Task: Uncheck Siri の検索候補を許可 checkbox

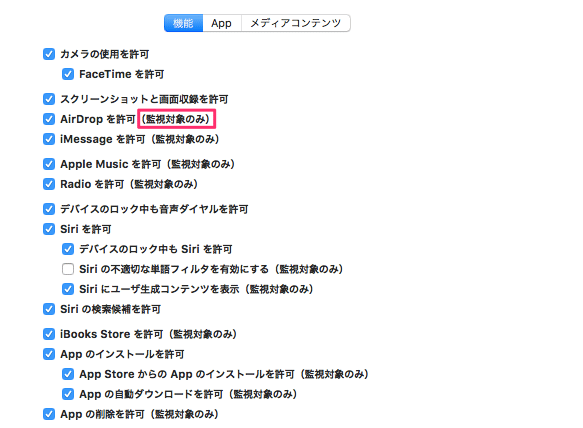Action: pyautogui.click(x=49, y=309)
